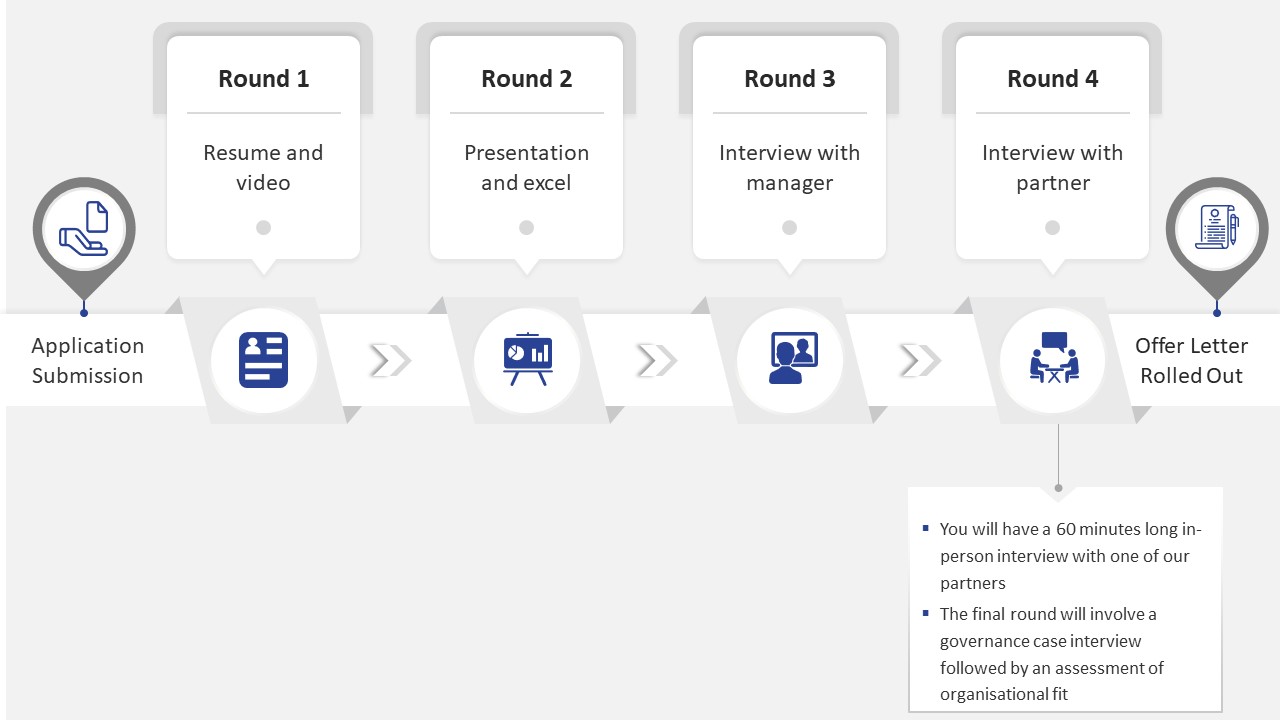Viewport: 1280px width, 720px height.
Task: Click the 60 minutes interview bullet text
Action: 1070,556
